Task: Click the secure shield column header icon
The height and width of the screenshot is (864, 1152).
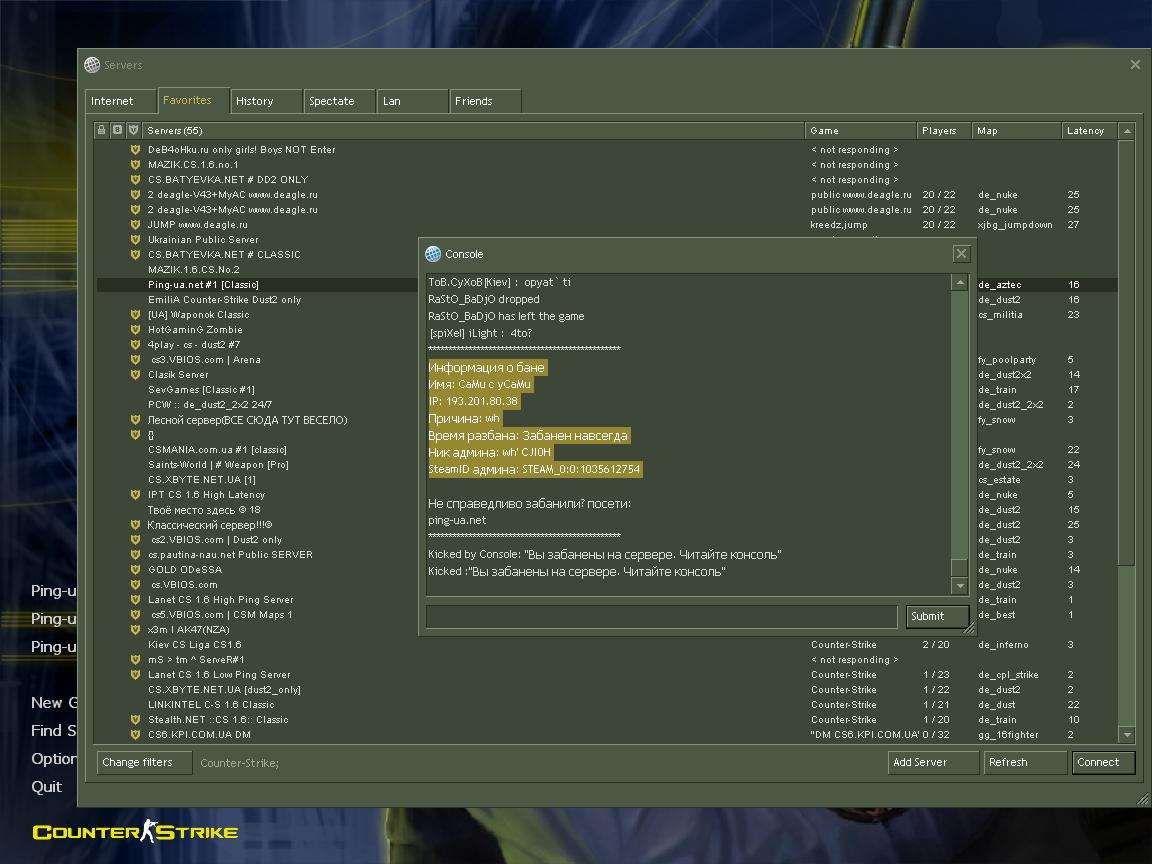Action: (x=133, y=130)
